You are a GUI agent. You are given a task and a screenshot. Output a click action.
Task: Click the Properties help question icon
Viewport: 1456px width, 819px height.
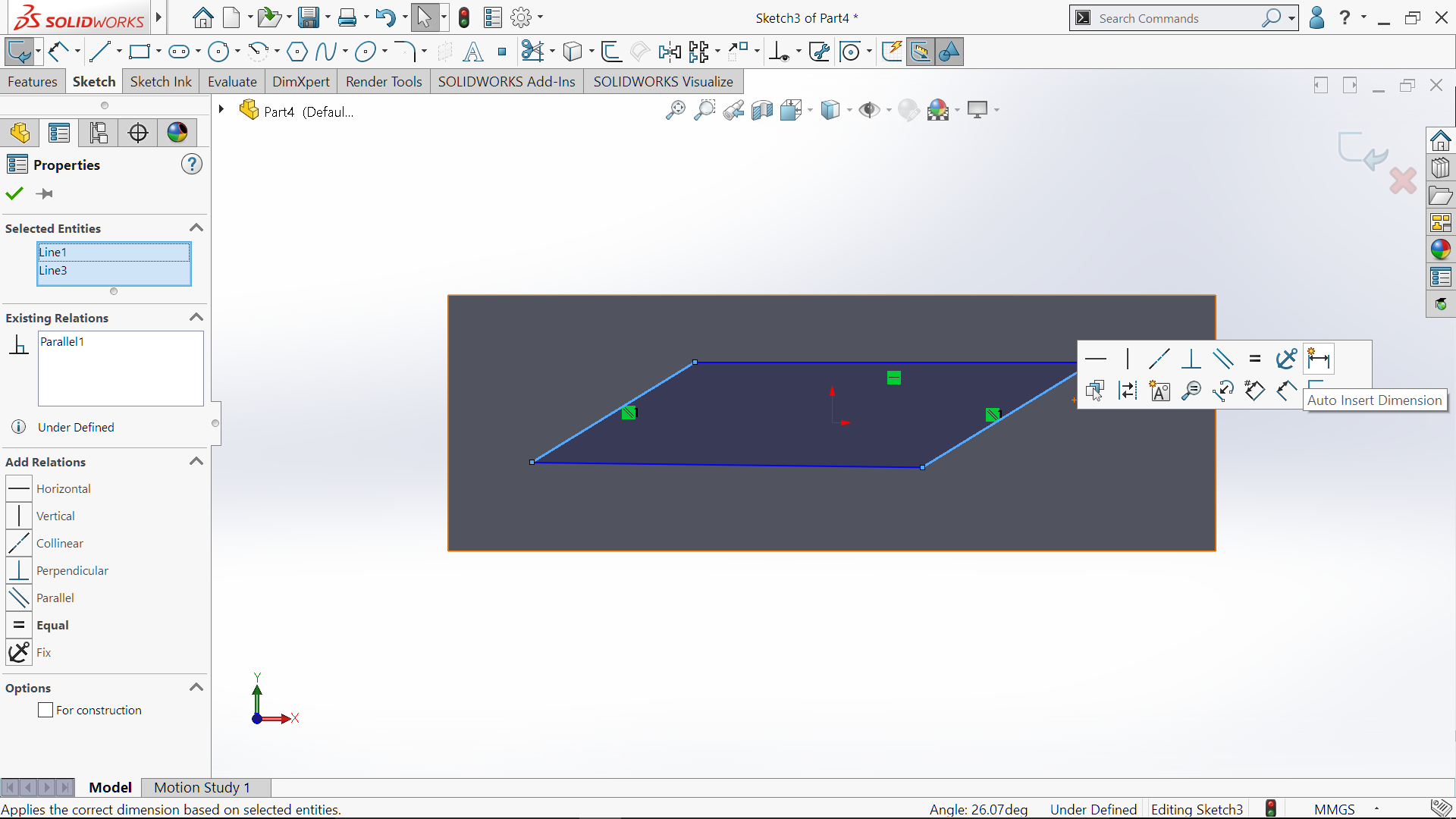pos(192,165)
